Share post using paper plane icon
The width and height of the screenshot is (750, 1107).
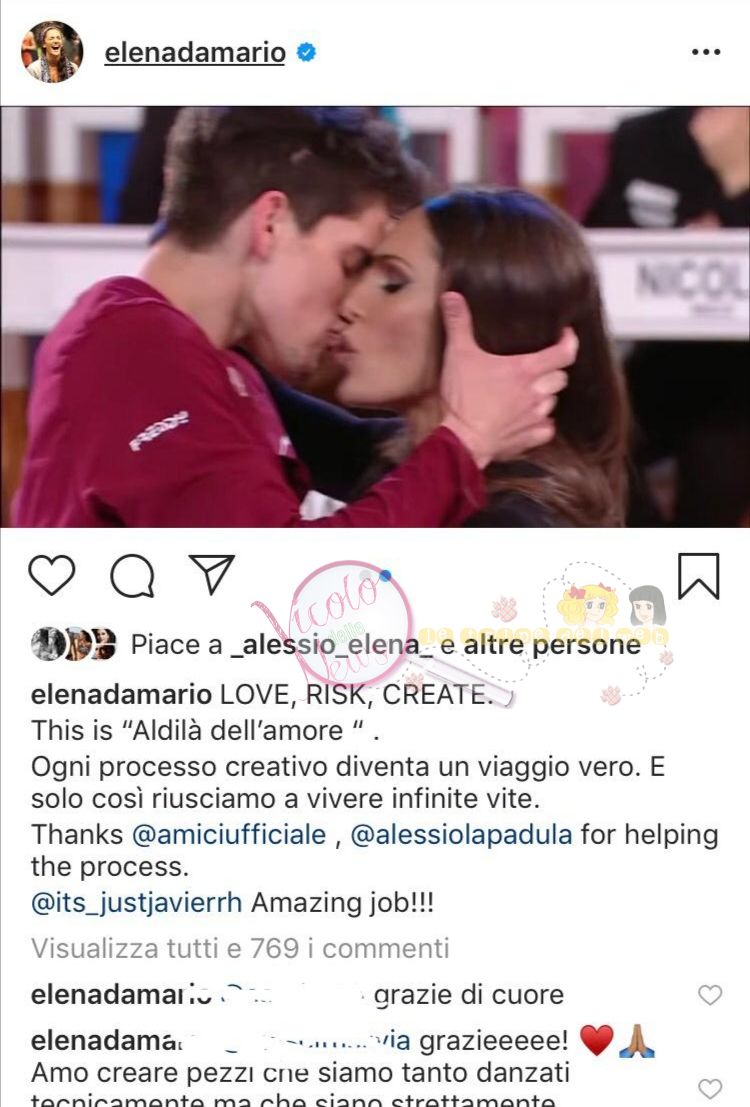click(x=211, y=573)
